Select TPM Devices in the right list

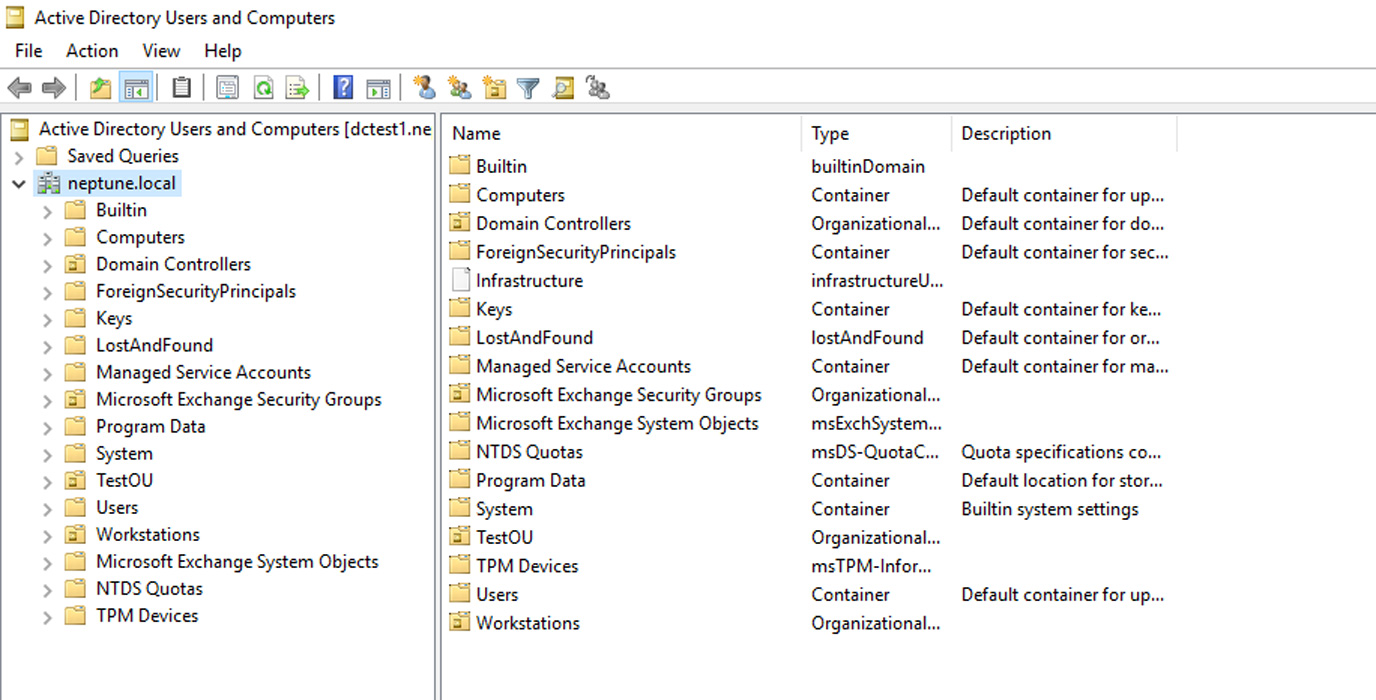[527, 566]
